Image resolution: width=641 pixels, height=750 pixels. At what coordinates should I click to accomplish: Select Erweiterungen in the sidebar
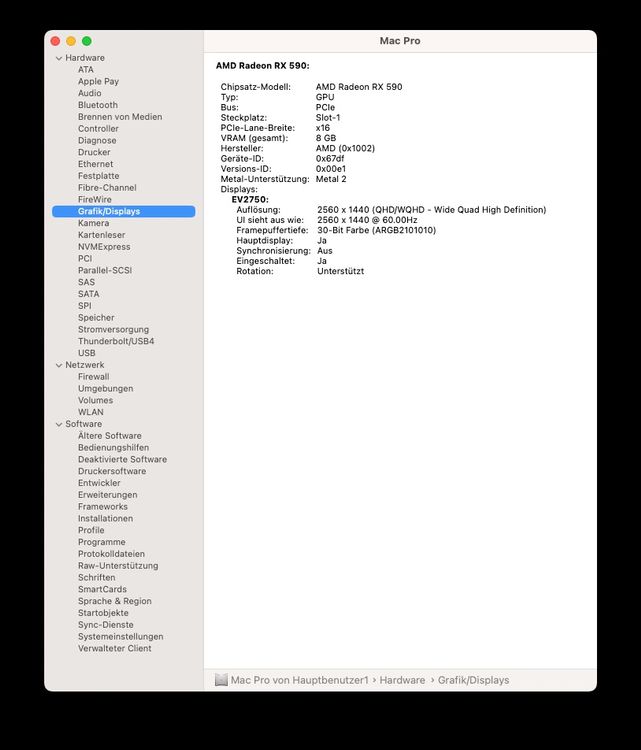tap(108, 495)
